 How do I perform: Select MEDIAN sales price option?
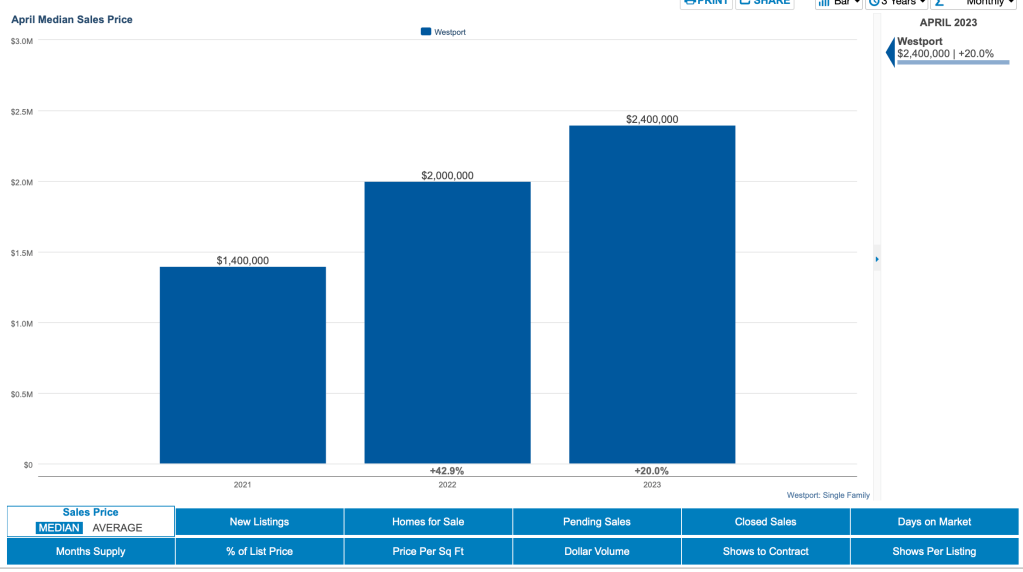(59, 528)
